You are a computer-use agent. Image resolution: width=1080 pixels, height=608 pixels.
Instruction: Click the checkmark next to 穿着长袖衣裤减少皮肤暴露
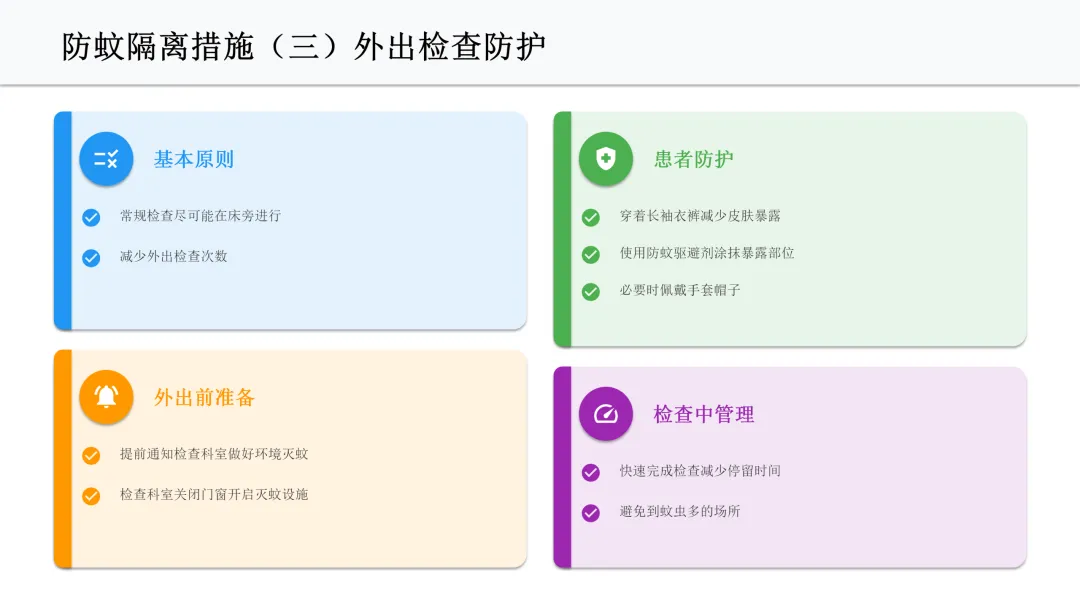point(591,217)
